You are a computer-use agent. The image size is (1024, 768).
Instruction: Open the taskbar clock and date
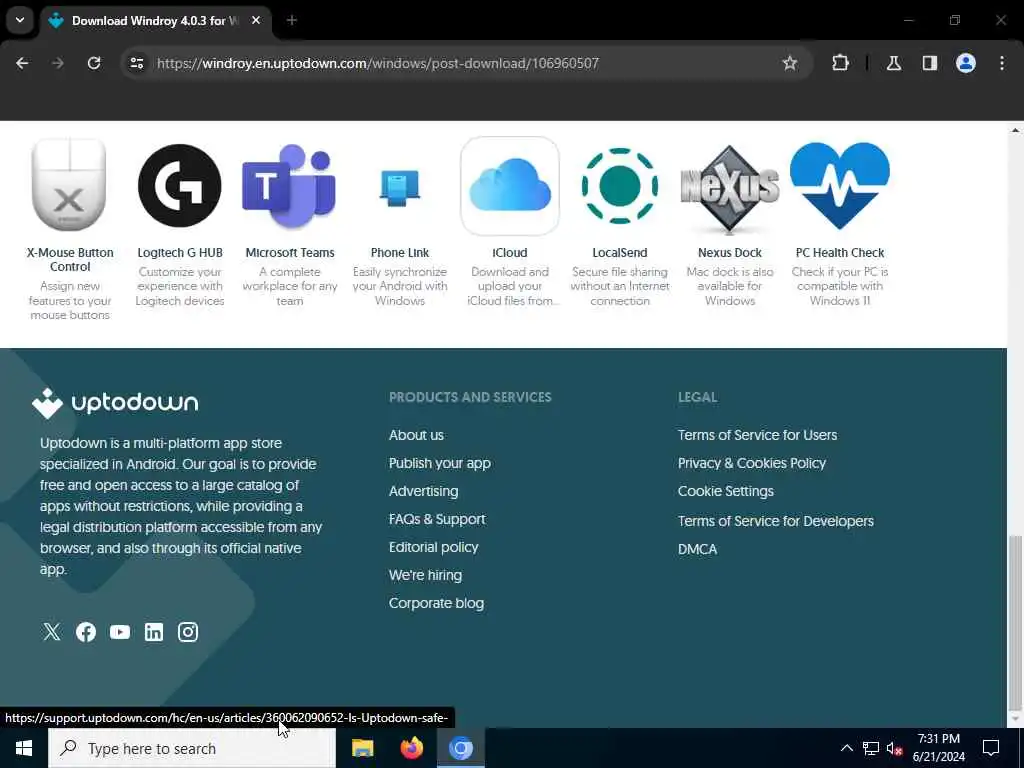click(938, 748)
